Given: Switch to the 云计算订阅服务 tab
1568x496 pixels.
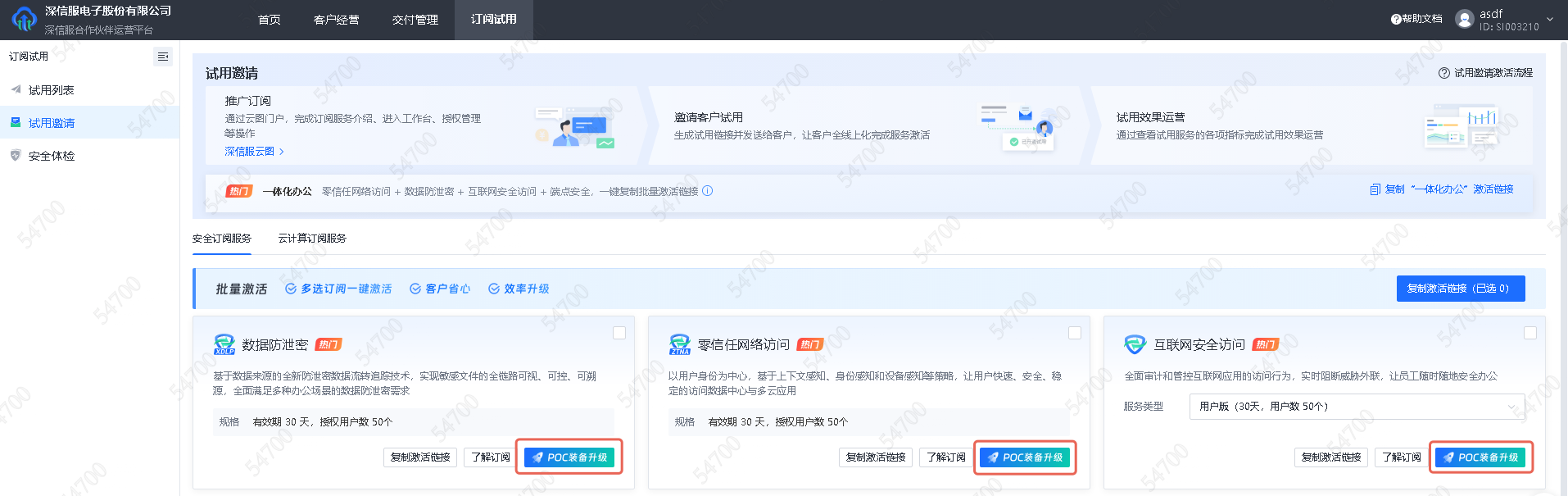Looking at the screenshot, I should click(312, 239).
